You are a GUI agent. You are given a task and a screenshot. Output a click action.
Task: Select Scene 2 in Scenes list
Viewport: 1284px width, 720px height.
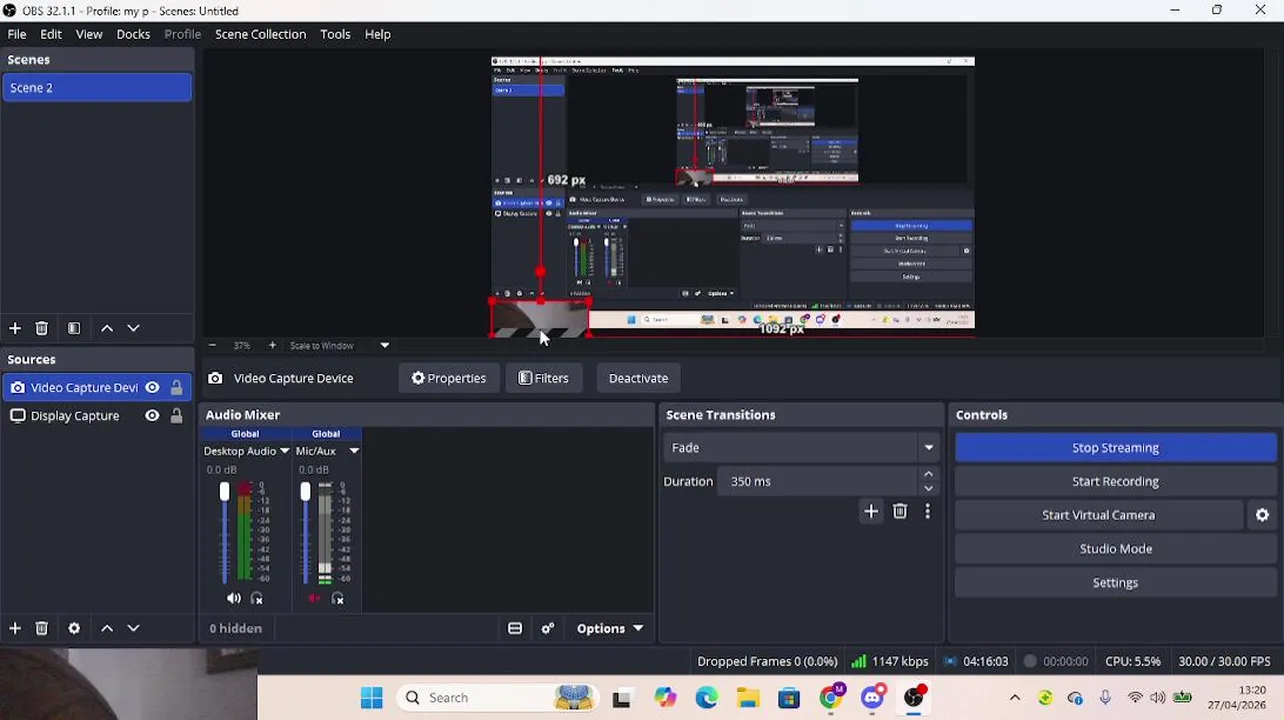click(x=96, y=88)
